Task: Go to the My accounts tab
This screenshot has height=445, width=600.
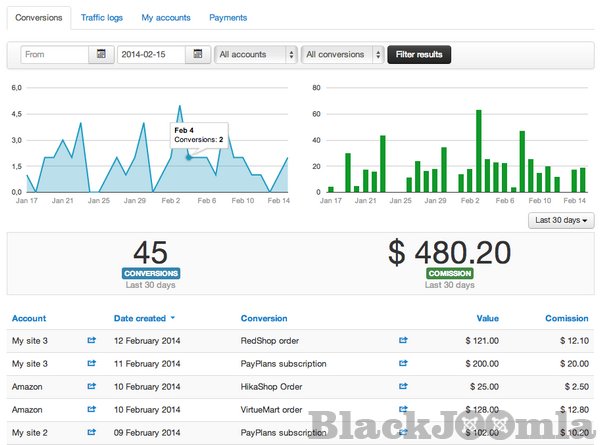Action: pyautogui.click(x=166, y=18)
